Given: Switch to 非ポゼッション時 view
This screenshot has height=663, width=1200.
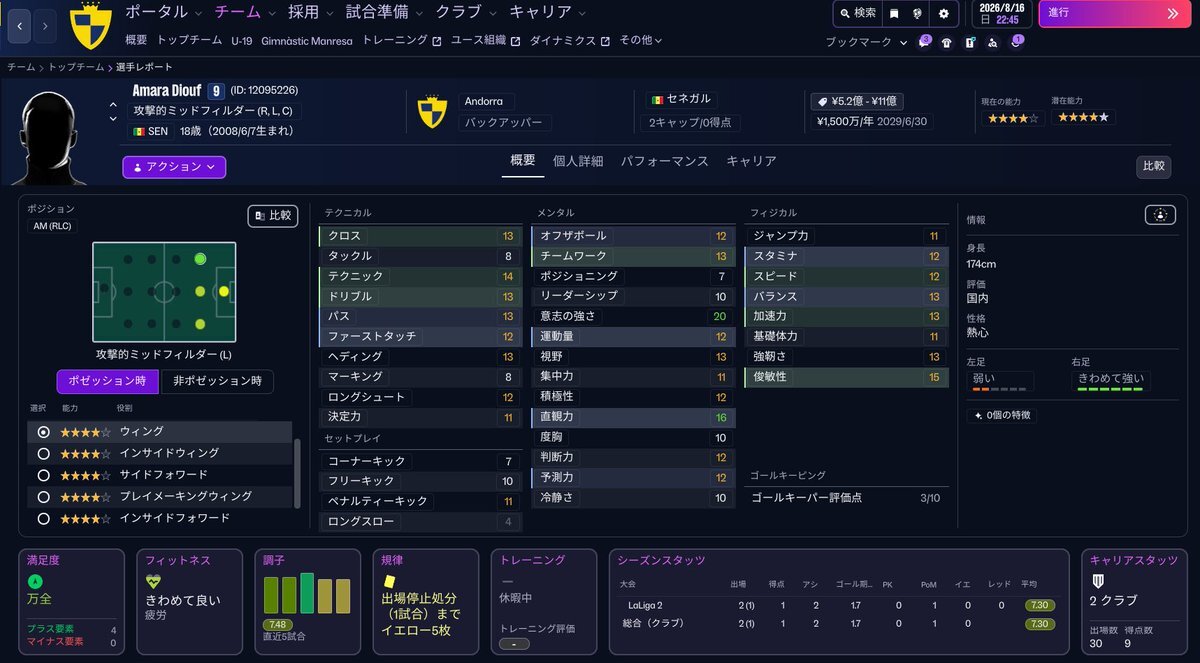Looking at the screenshot, I should [x=217, y=381].
